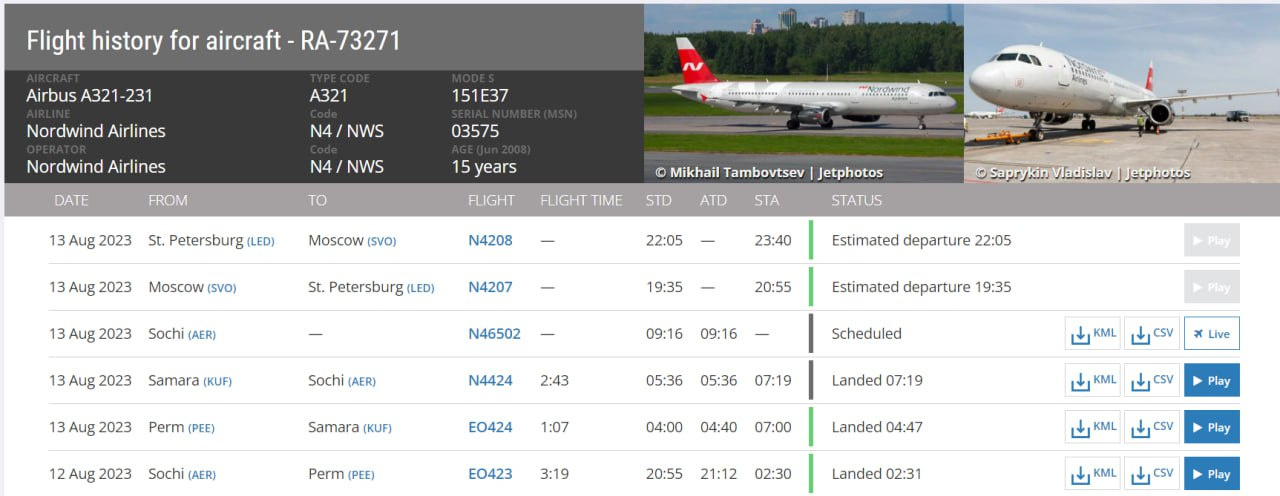Open Mikhail Tambovtsev's aircraft photo
This screenshot has height=496, width=1280.
[x=803, y=93]
